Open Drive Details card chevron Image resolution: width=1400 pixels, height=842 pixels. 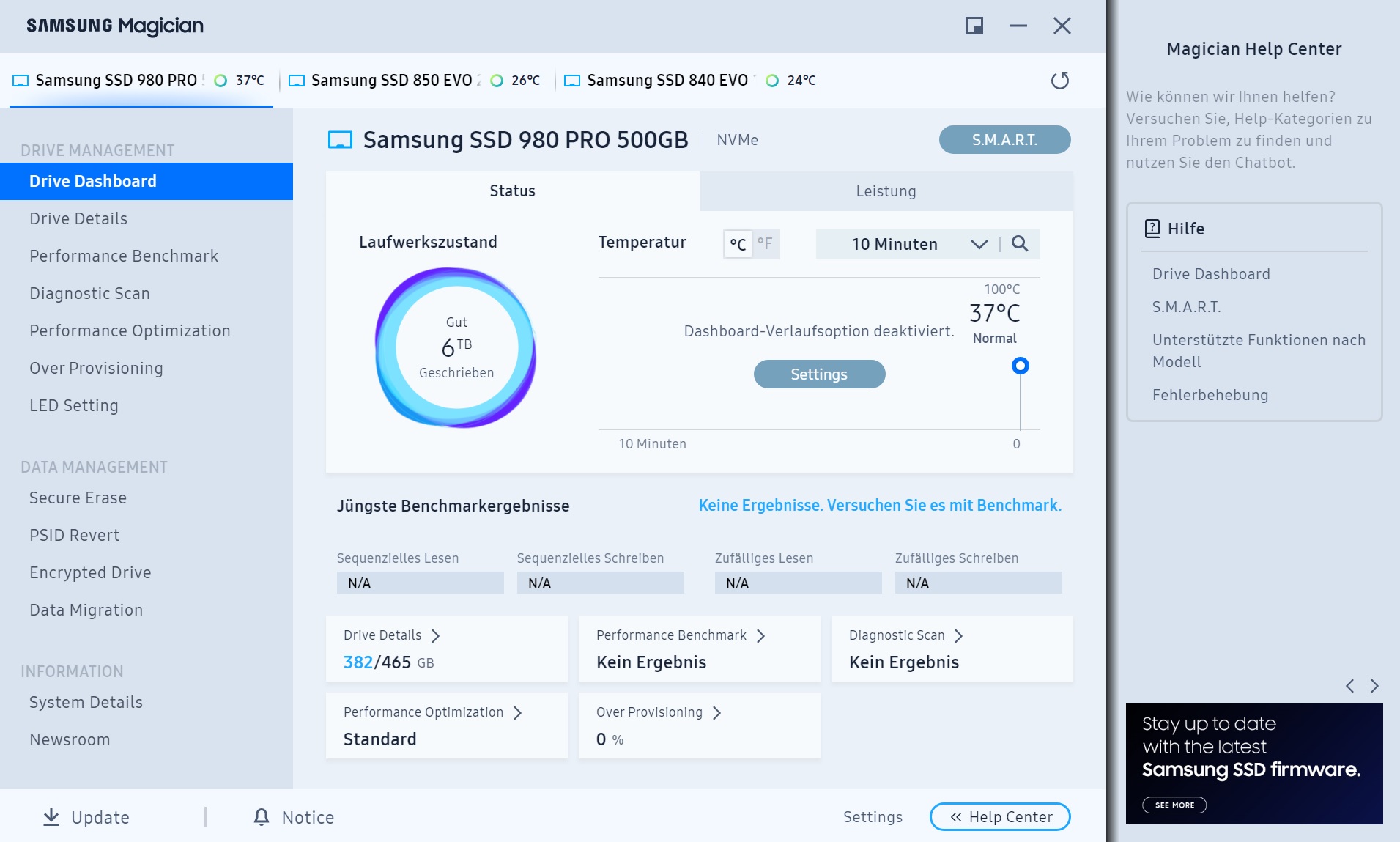pos(436,635)
